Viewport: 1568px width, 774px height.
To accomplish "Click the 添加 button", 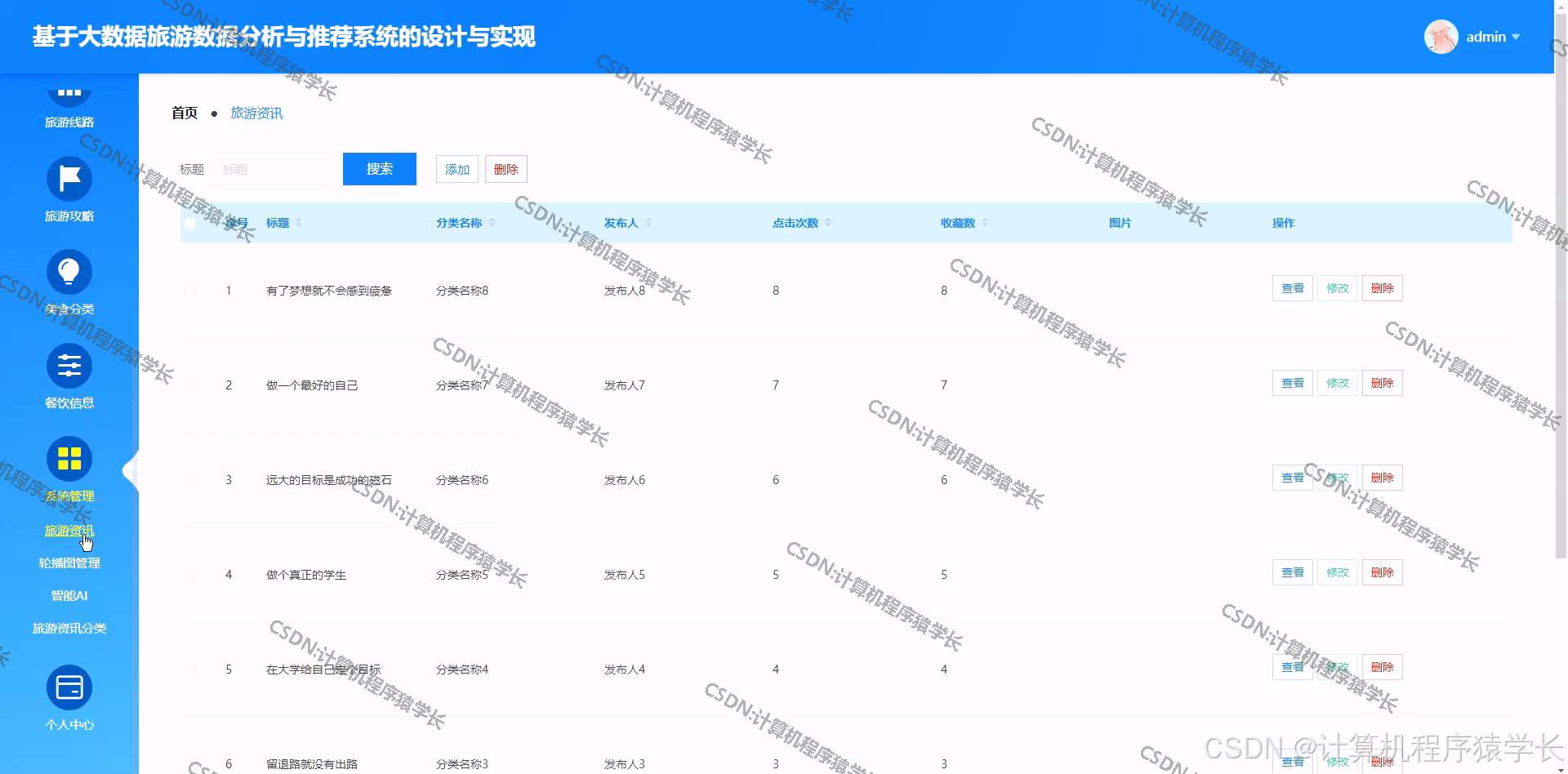I will 457,169.
